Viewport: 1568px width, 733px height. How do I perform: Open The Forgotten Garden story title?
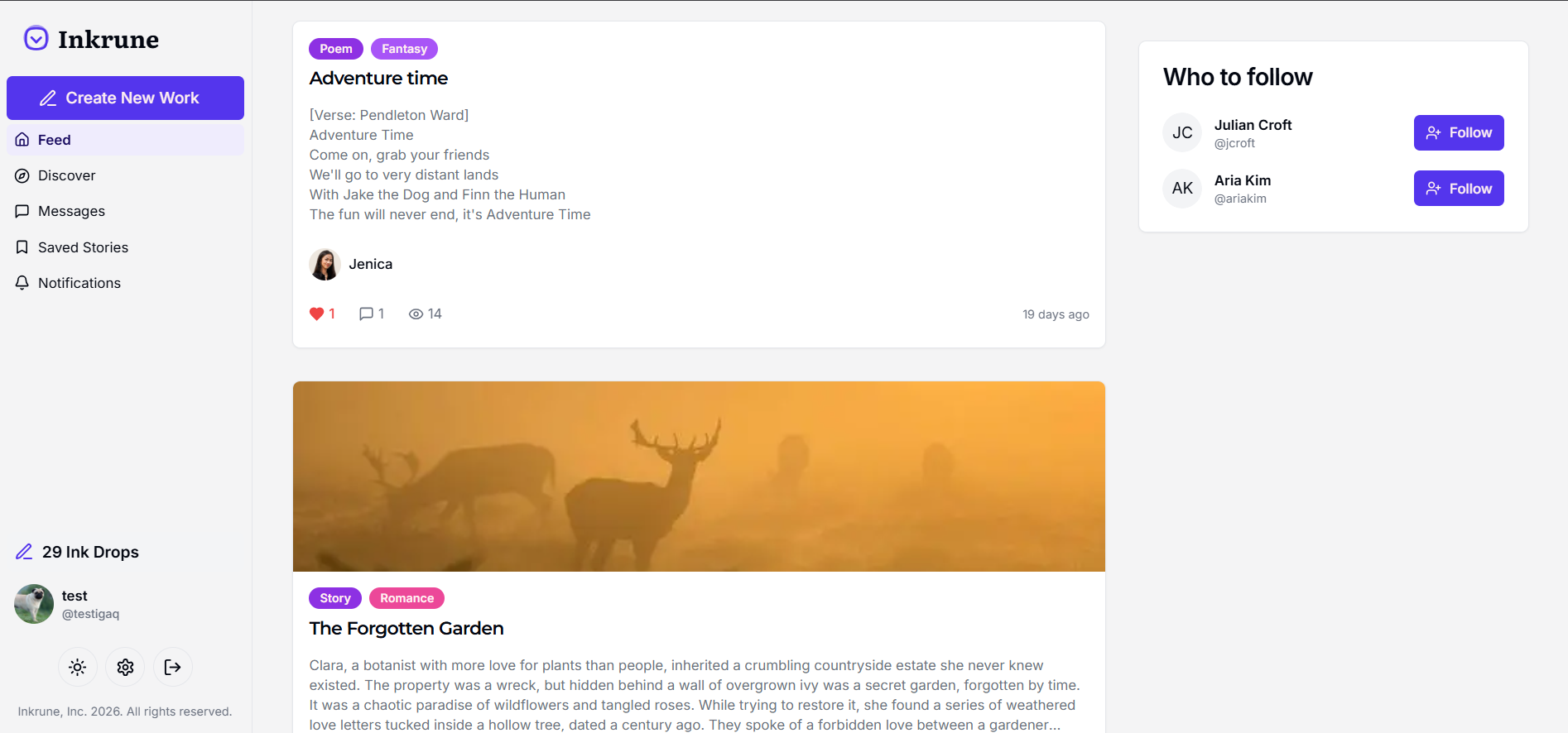(406, 628)
